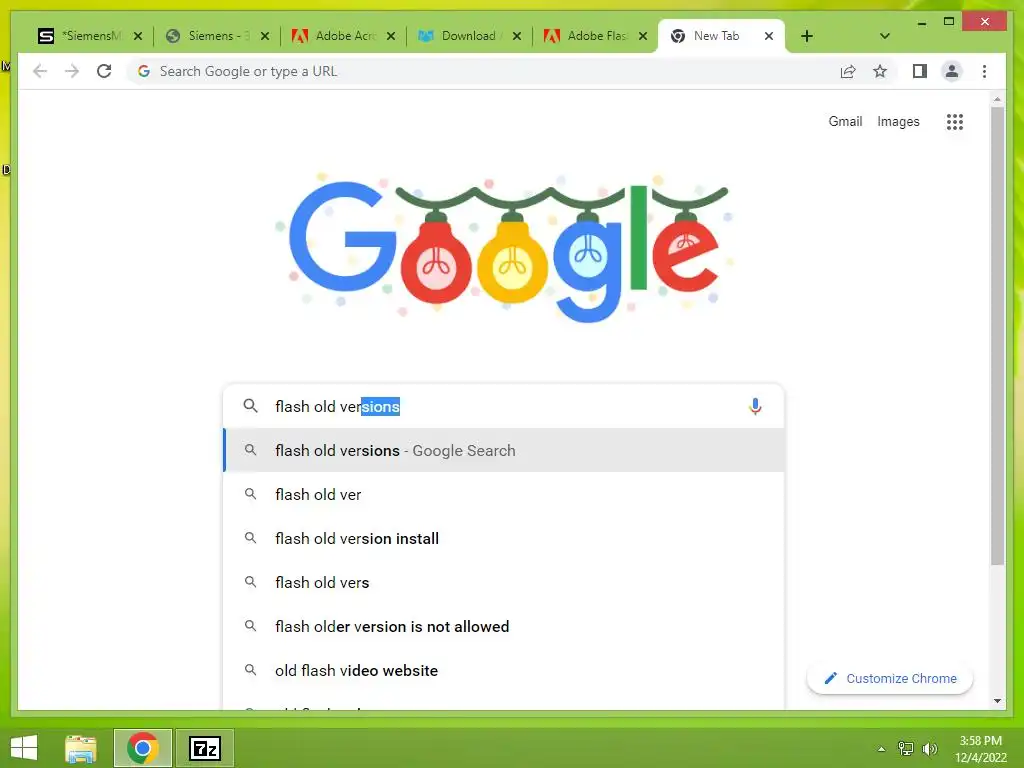Viewport: 1024px width, 768px height.
Task: Open File Explorer from the taskbar
Action: pos(81,748)
